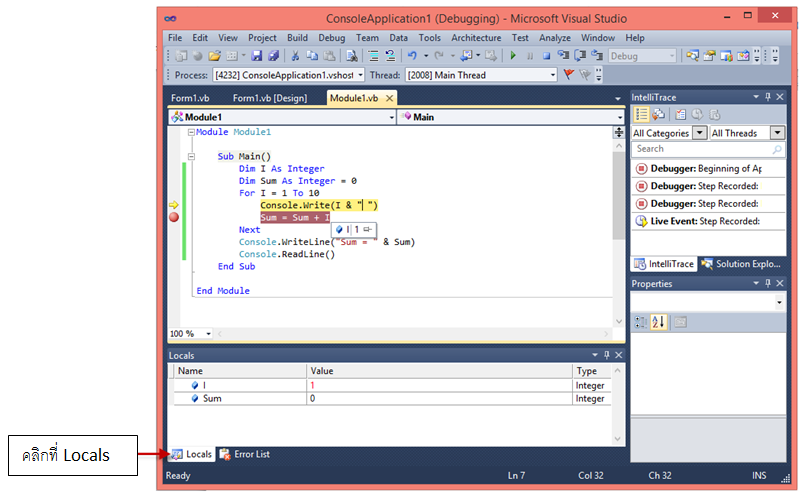Click the categorized icon in Properties

641,322
